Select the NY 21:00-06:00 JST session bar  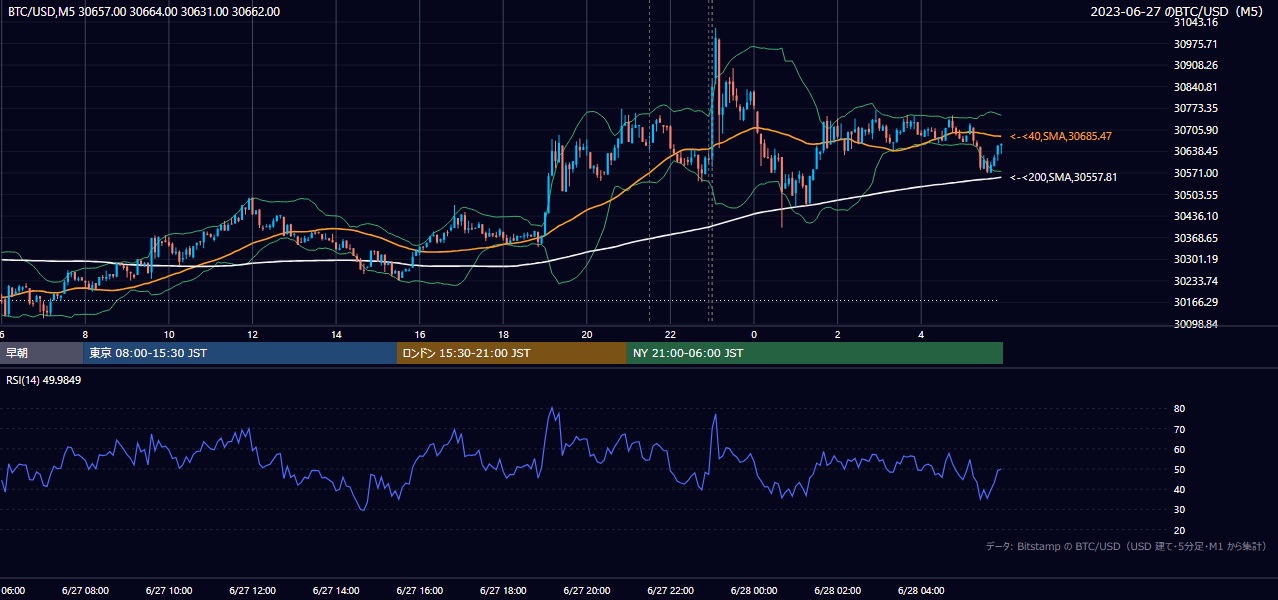point(815,353)
